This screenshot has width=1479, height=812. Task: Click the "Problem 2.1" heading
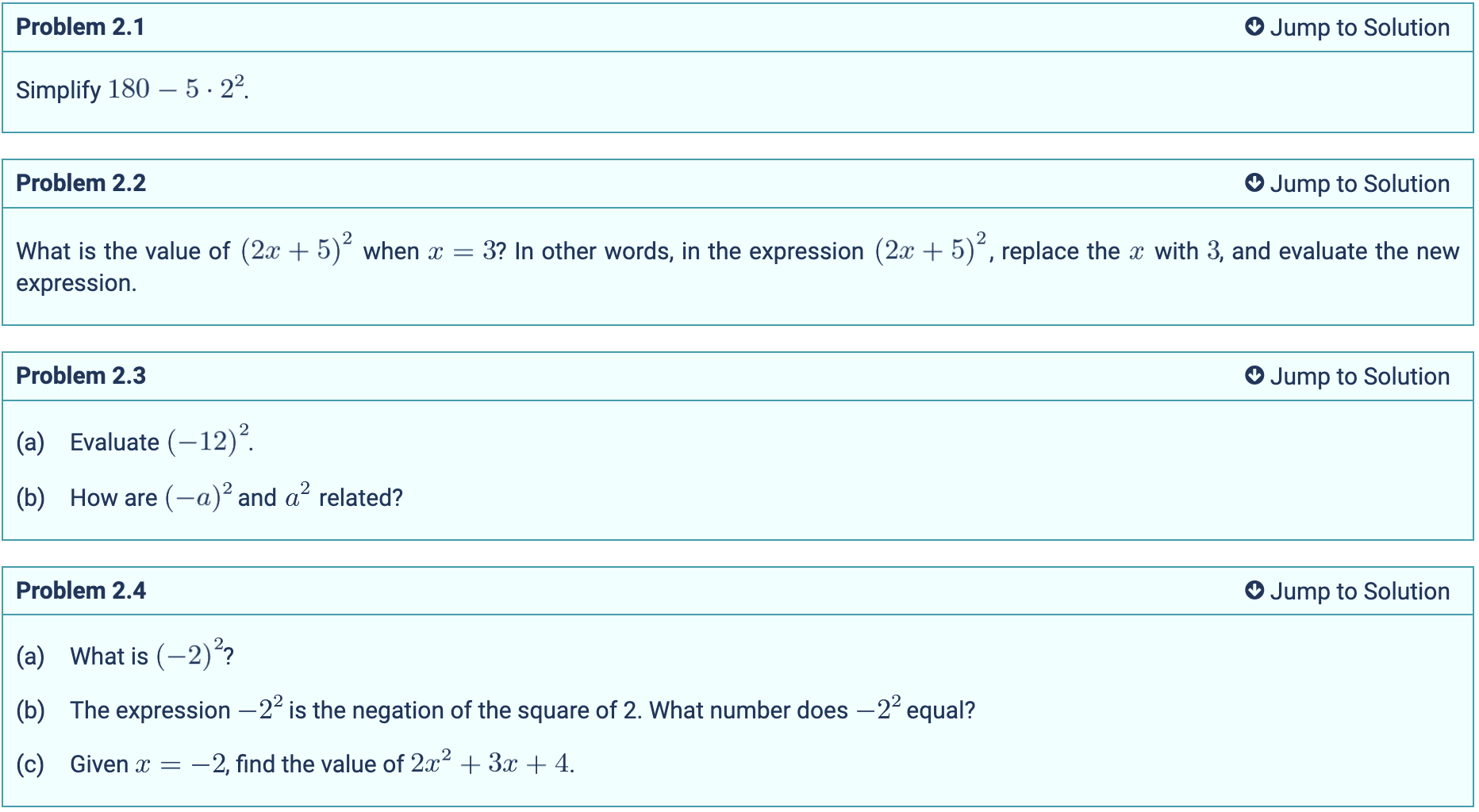pyautogui.click(x=80, y=27)
